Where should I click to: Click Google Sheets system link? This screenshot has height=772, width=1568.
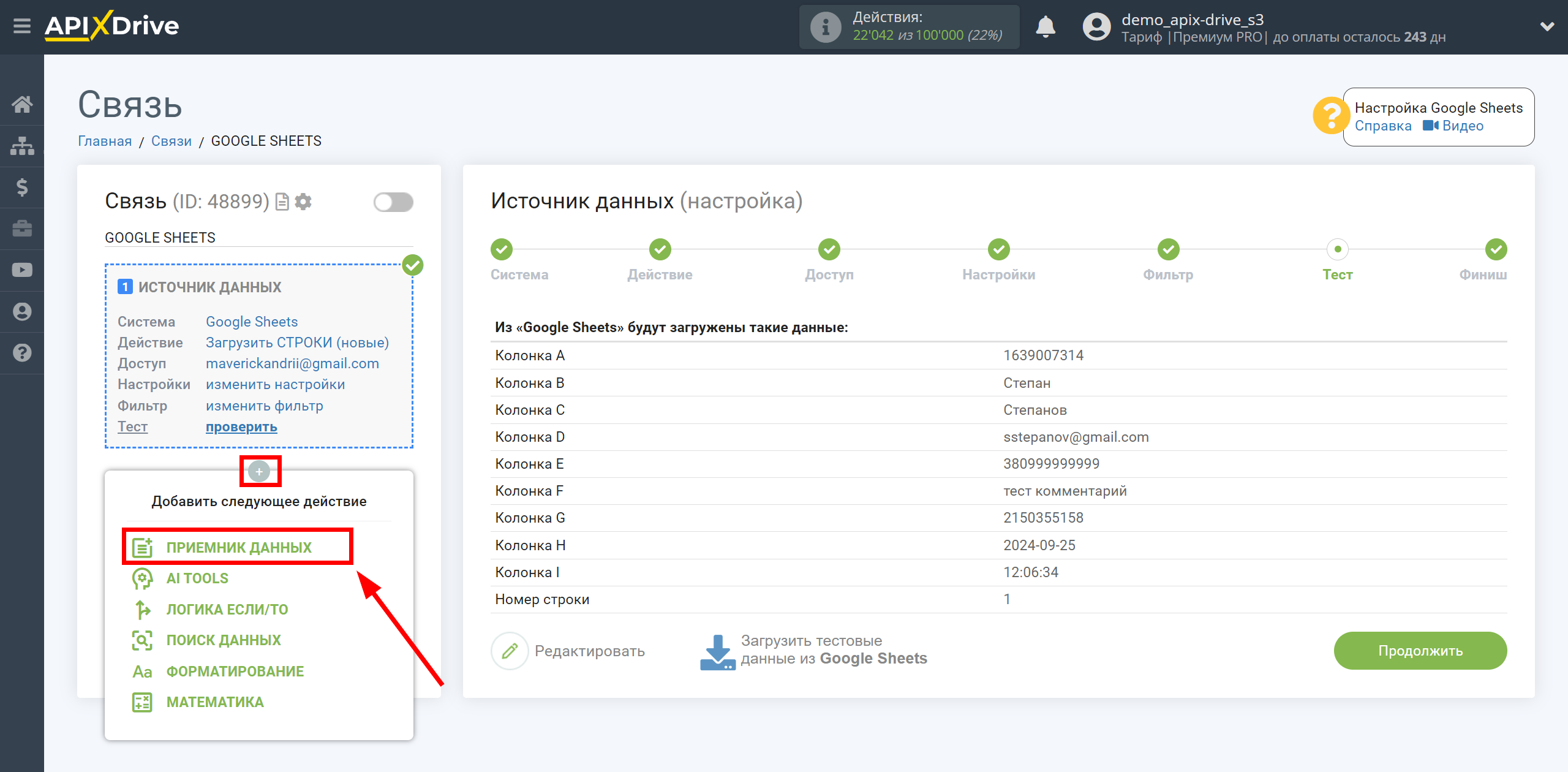pyautogui.click(x=252, y=322)
